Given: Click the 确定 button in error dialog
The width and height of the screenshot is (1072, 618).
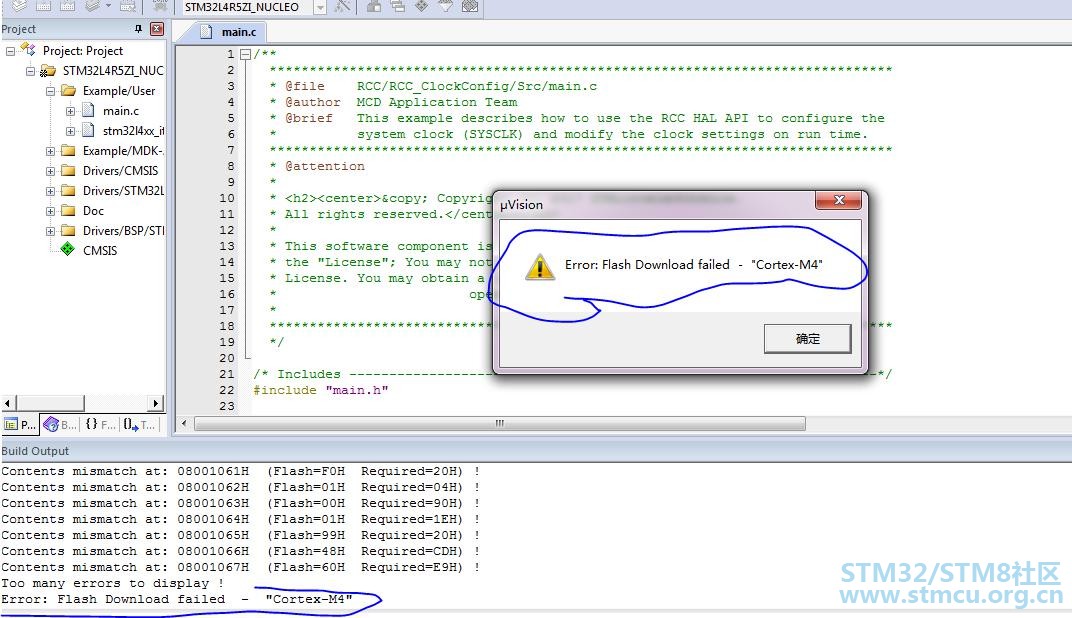Looking at the screenshot, I should [807, 338].
